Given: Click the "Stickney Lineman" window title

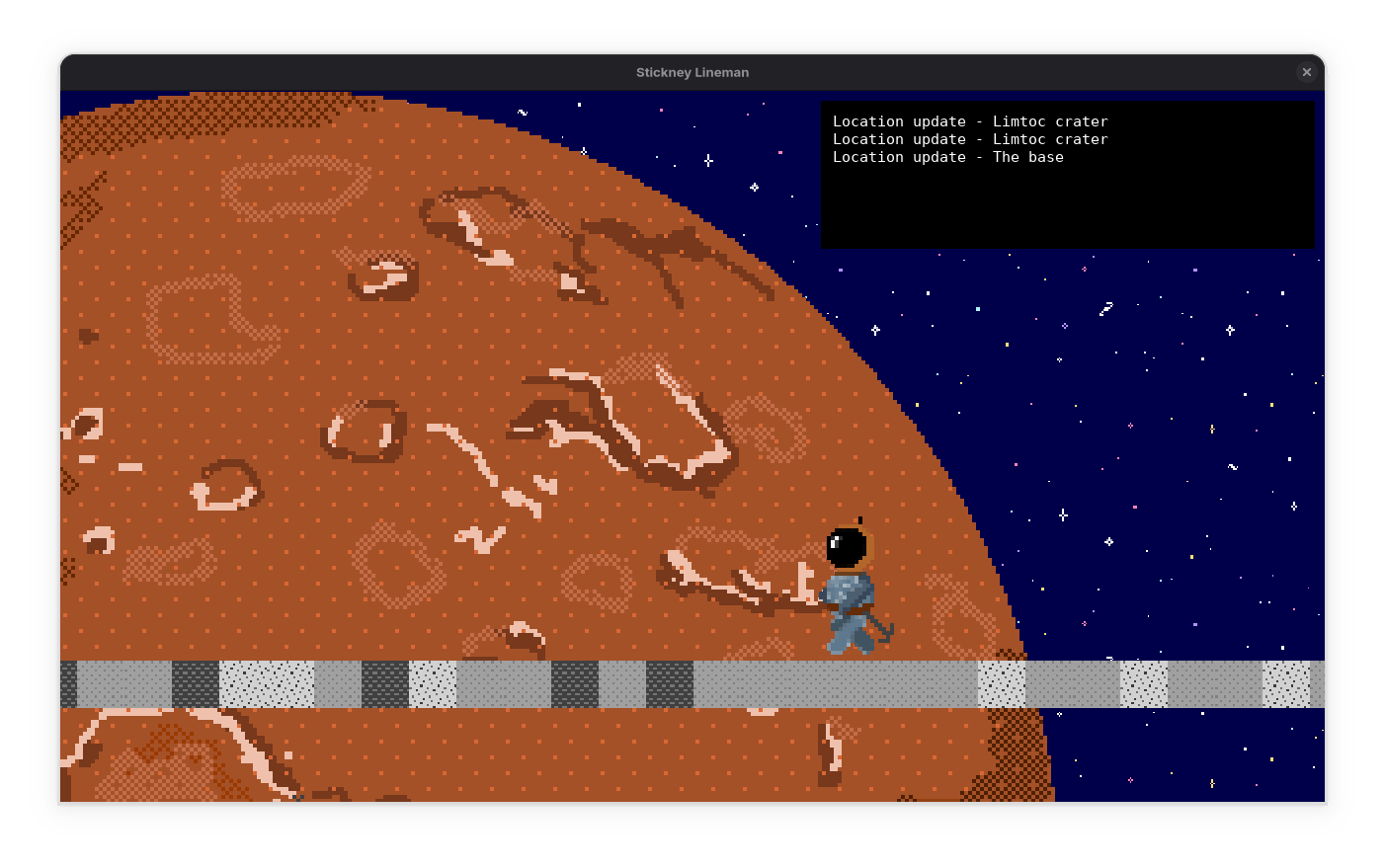Looking at the screenshot, I should (x=692, y=72).
